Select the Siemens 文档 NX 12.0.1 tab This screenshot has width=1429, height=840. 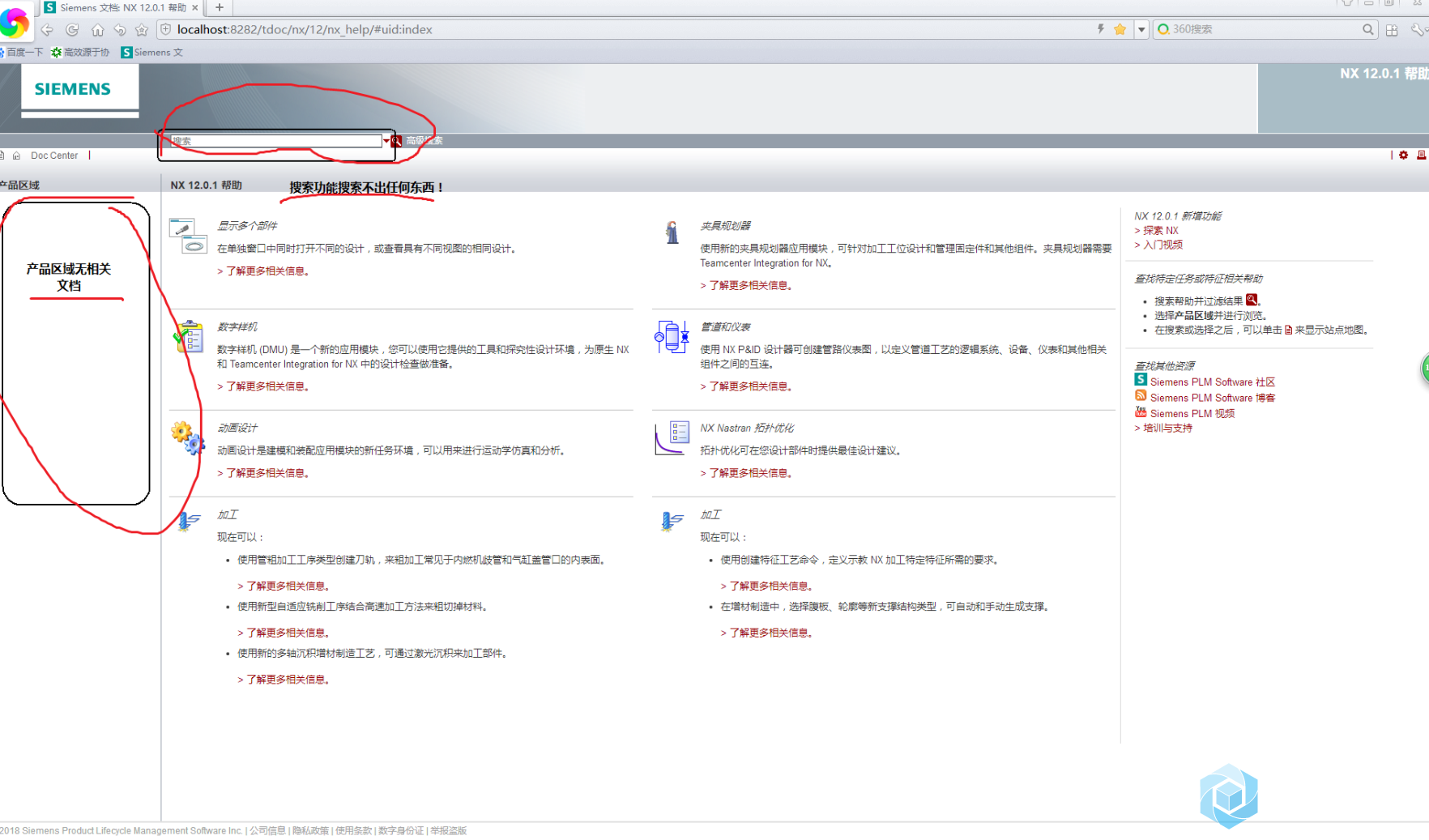(x=122, y=7)
